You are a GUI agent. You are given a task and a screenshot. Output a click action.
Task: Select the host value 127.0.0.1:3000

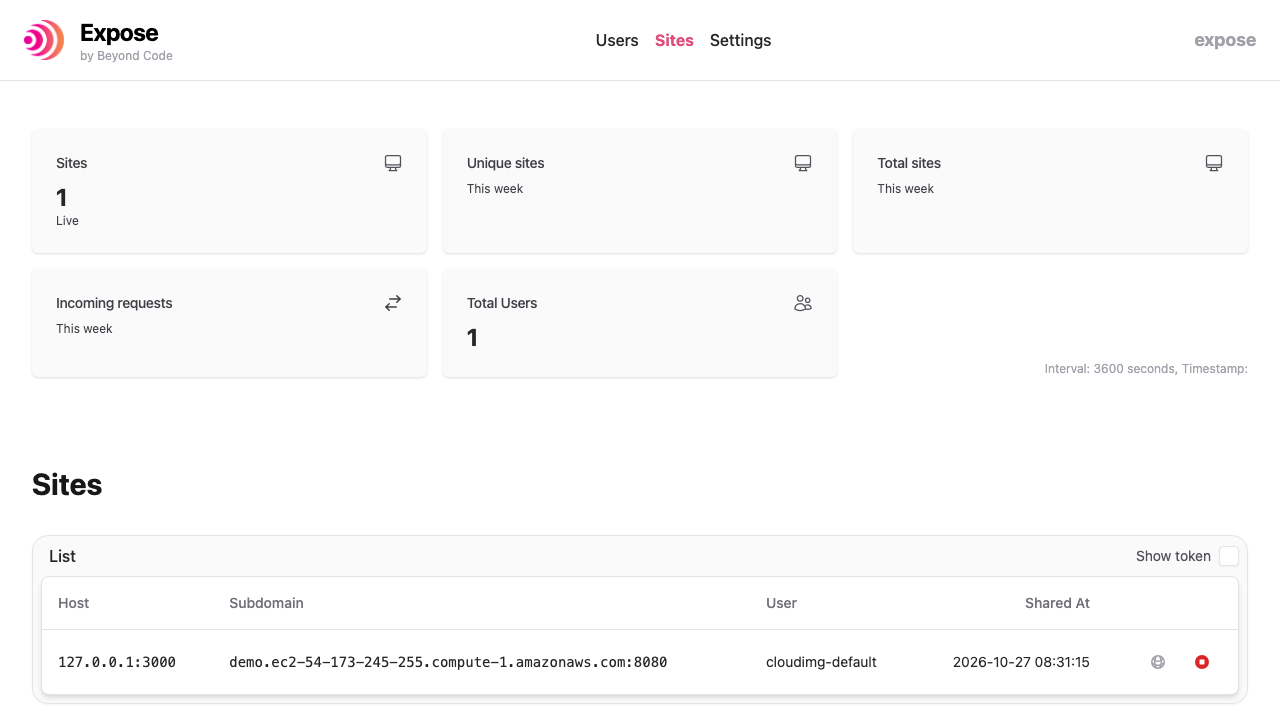click(117, 662)
